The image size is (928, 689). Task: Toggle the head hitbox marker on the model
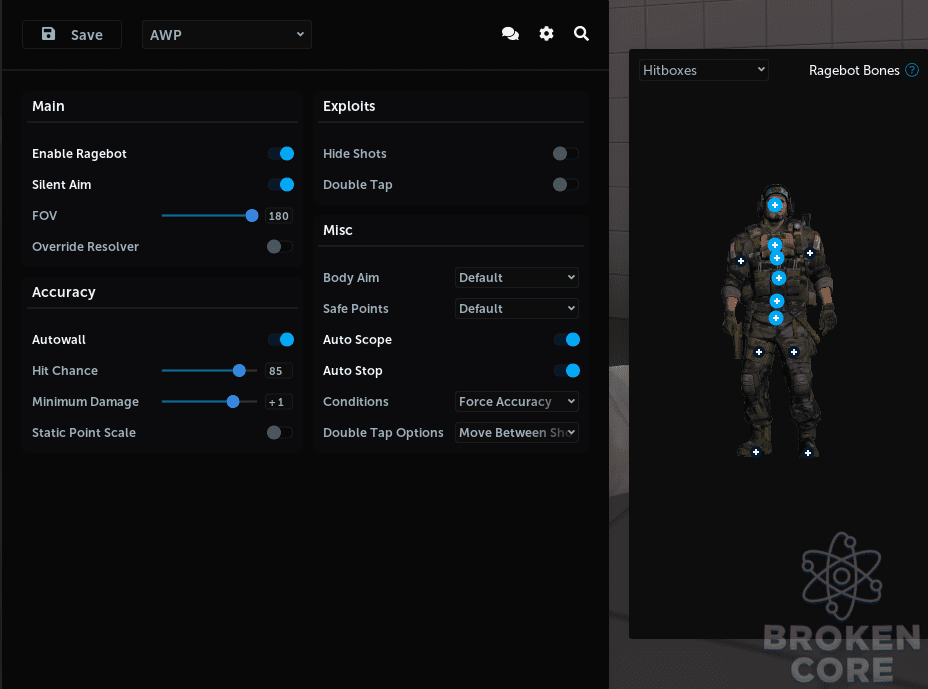pos(775,205)
